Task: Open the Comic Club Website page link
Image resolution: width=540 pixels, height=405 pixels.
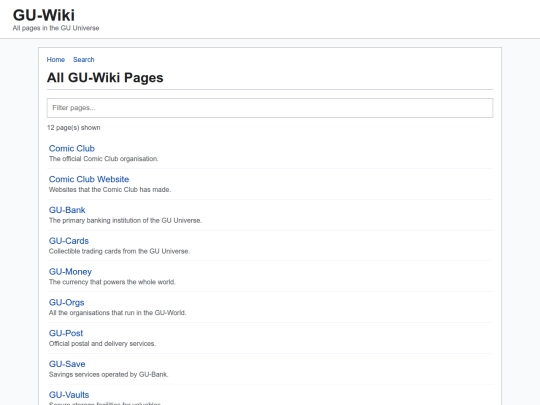Action: [x=89, y=179]
